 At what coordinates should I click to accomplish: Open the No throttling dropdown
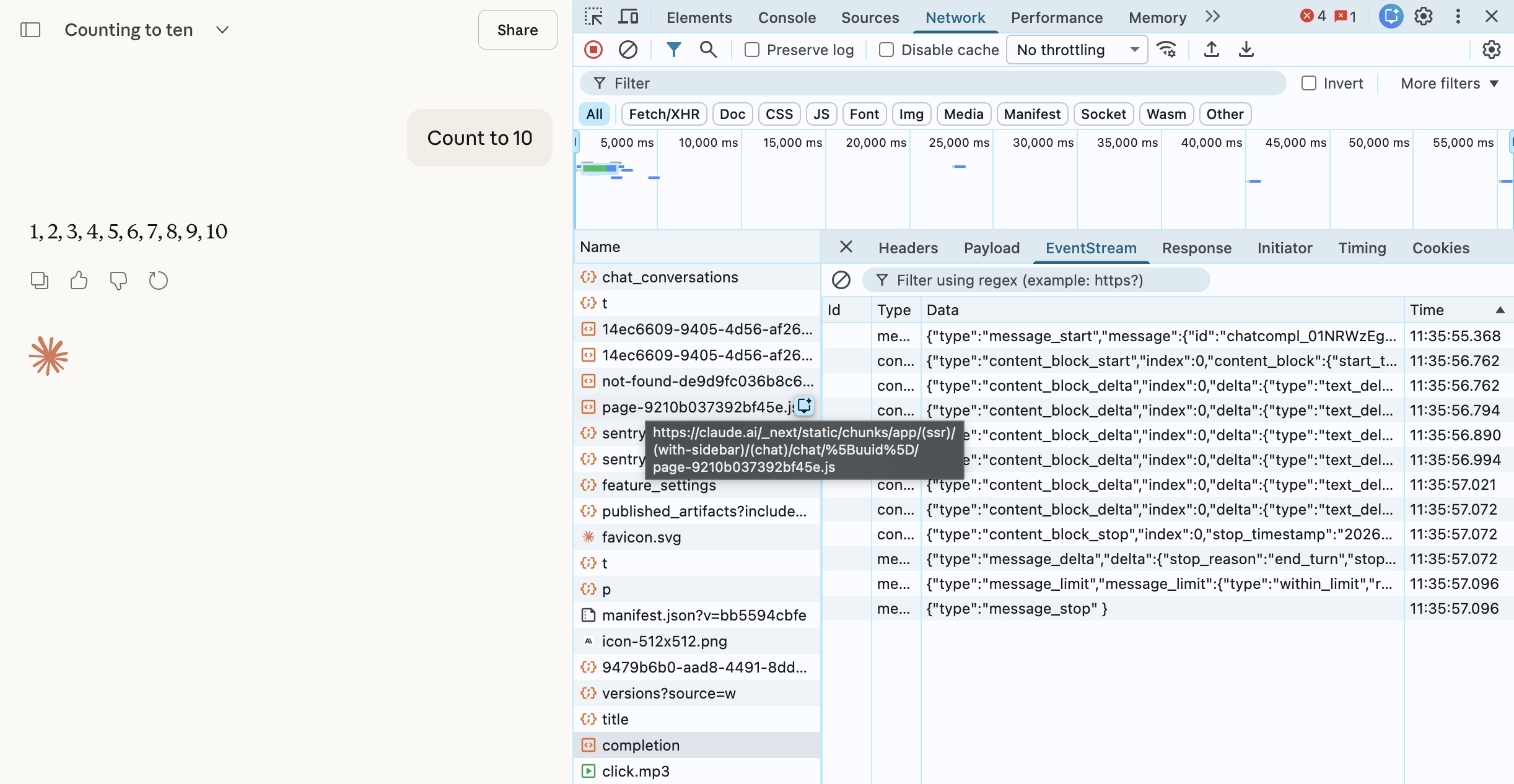click(1077, 50)
